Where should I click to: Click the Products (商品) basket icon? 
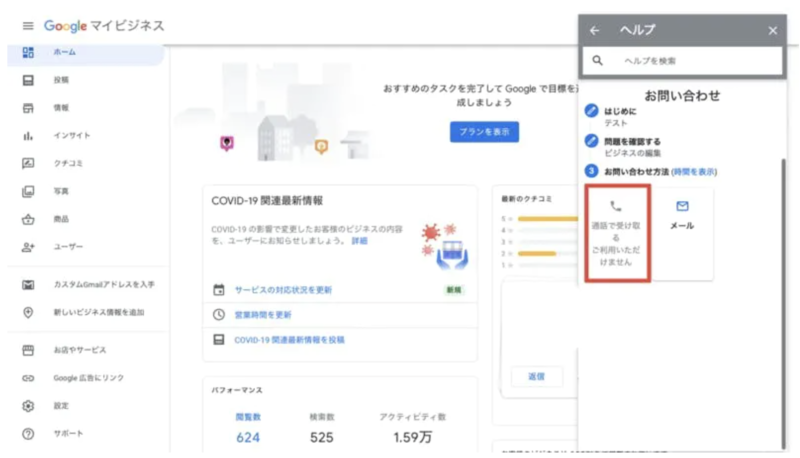click(28, 219)
